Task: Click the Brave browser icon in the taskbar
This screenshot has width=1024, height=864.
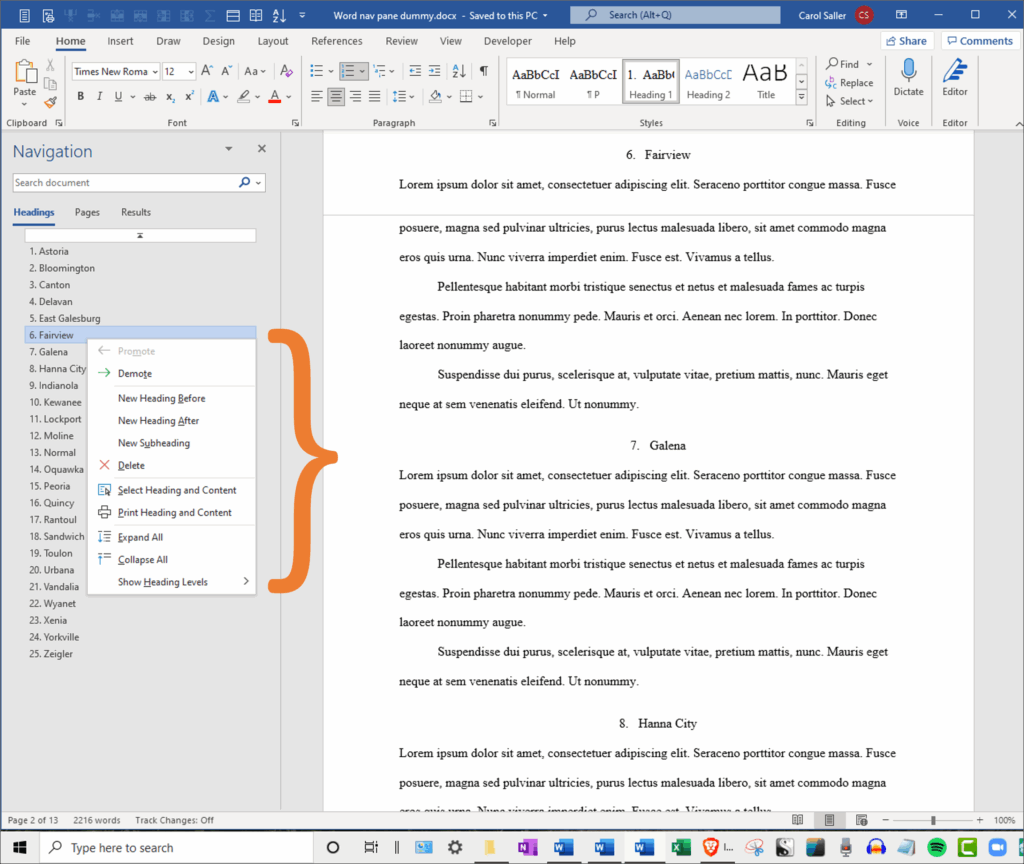Action: tap(711, 847)
